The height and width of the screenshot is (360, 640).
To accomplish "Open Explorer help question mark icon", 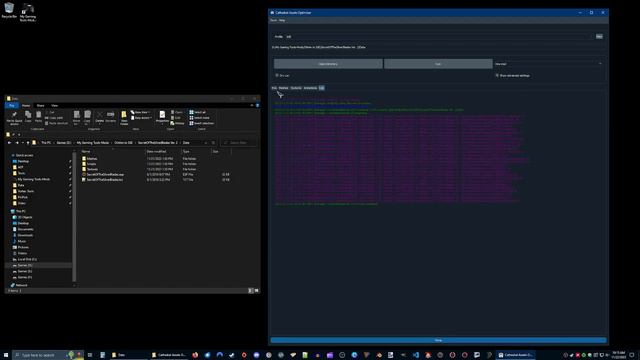I will coord(257,105).
